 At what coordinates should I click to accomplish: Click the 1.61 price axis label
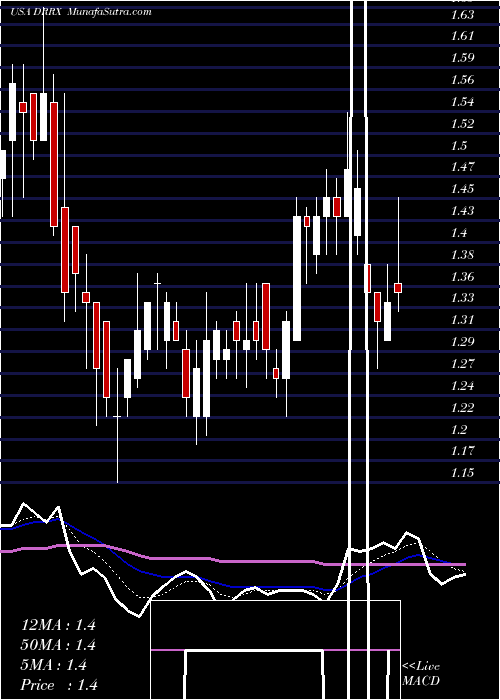462,36
